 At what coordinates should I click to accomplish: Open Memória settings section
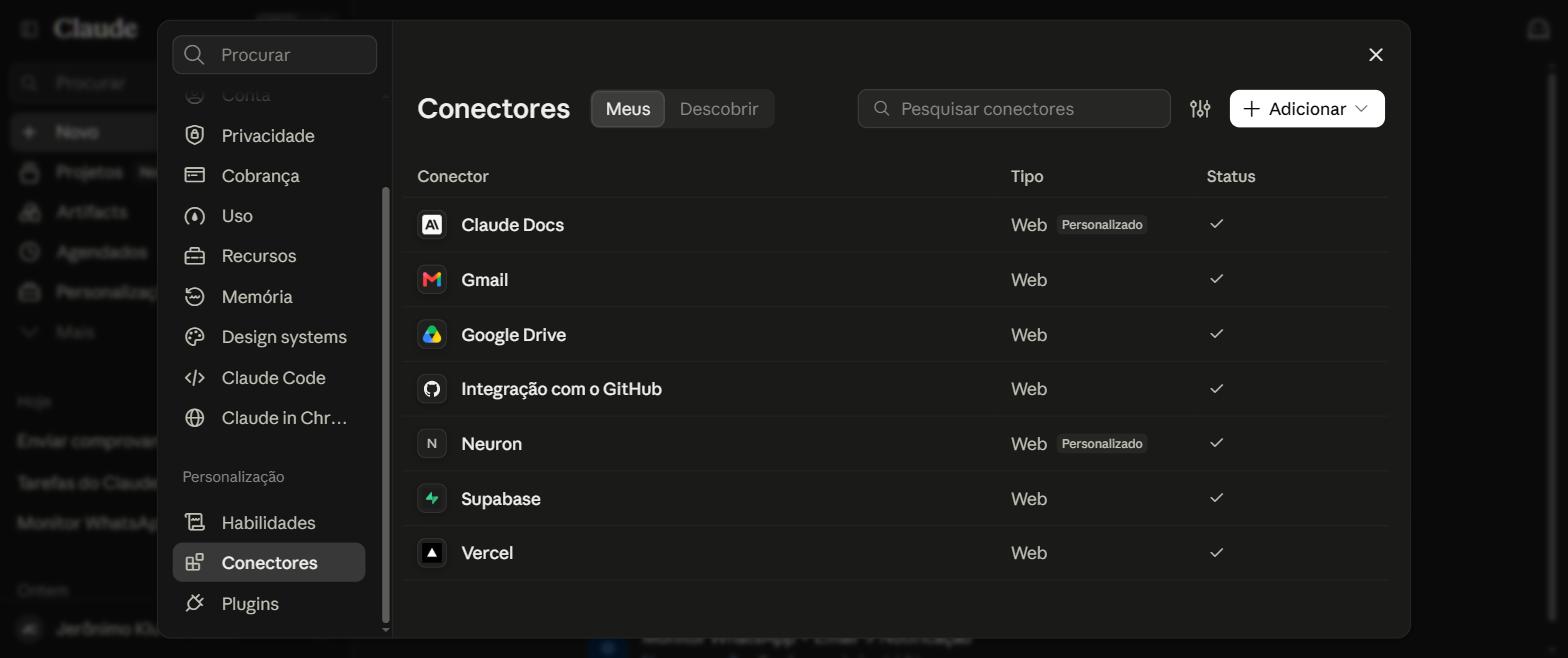coord(269,297)
